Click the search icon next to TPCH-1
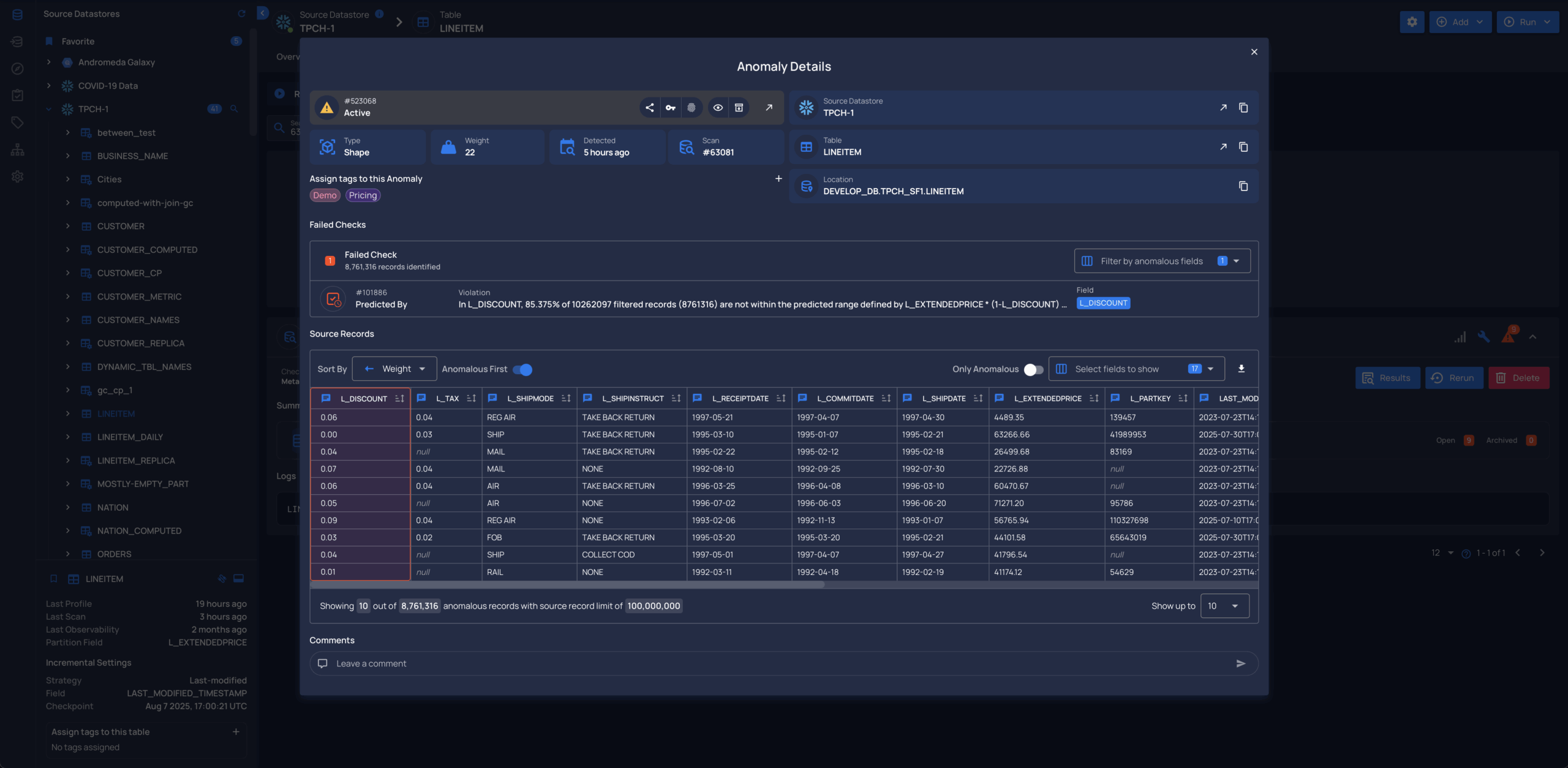The height and width of the screenshot is (768, 1568). (x=234, y=109)
